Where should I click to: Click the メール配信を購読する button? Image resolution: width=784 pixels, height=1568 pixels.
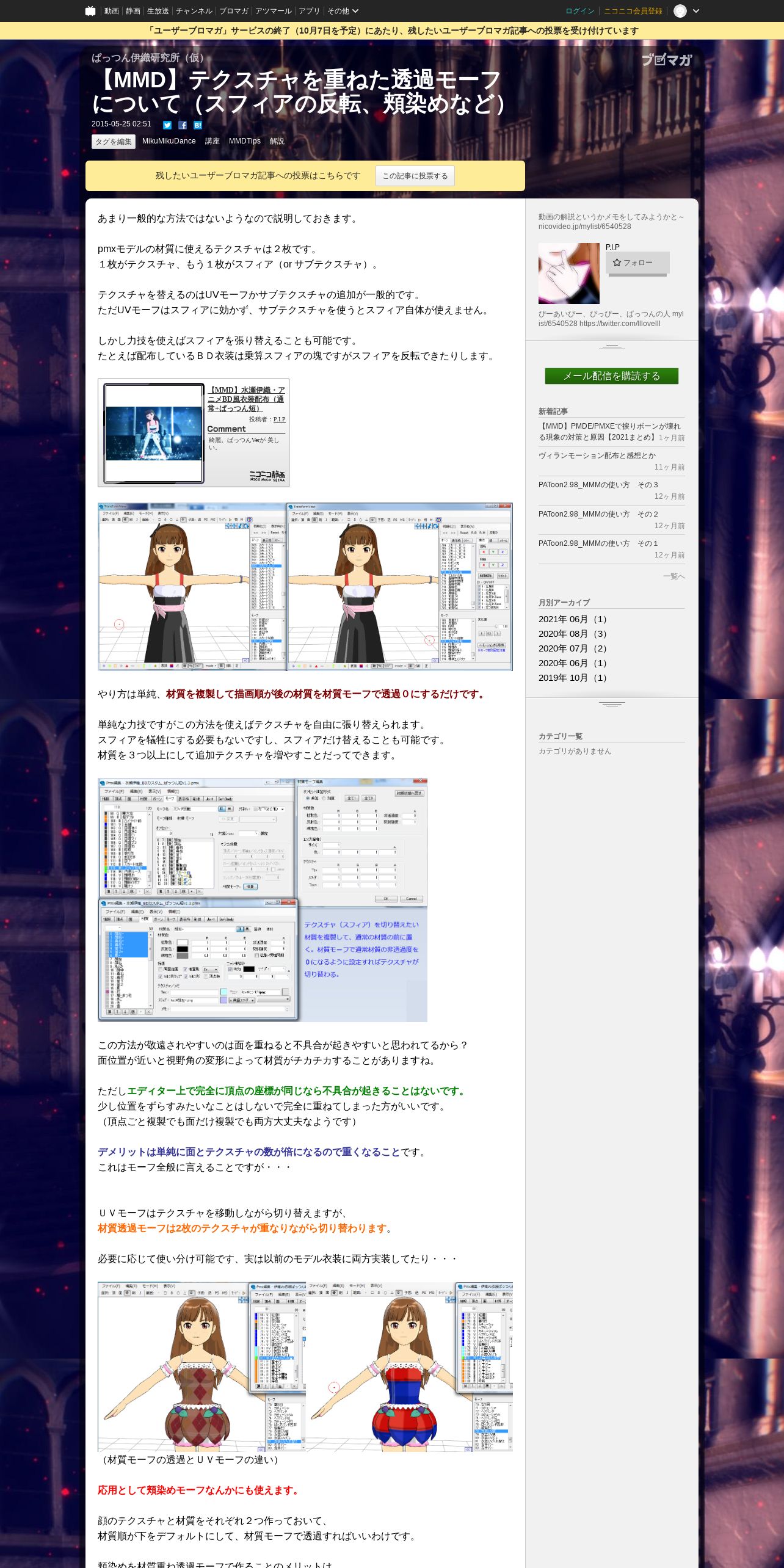click(612, 376)
